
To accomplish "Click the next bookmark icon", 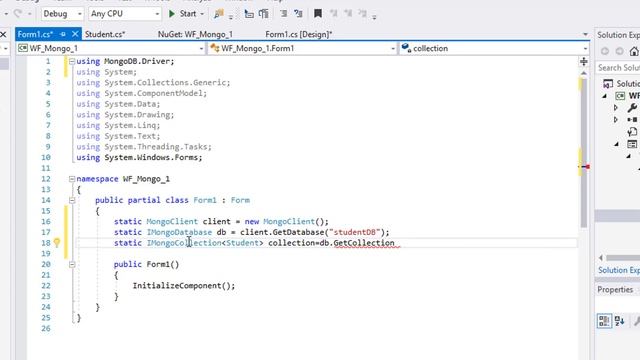I will pos(348,14).
